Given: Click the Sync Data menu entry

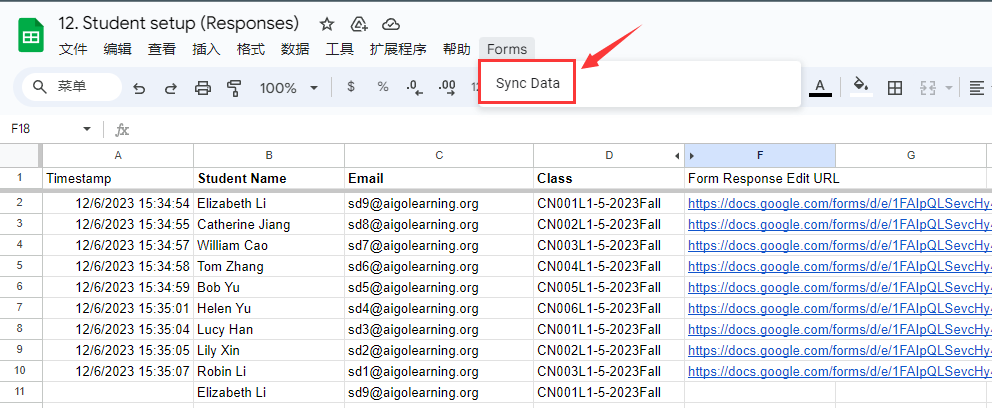Looking at the screenshot, I should (527, 84).
